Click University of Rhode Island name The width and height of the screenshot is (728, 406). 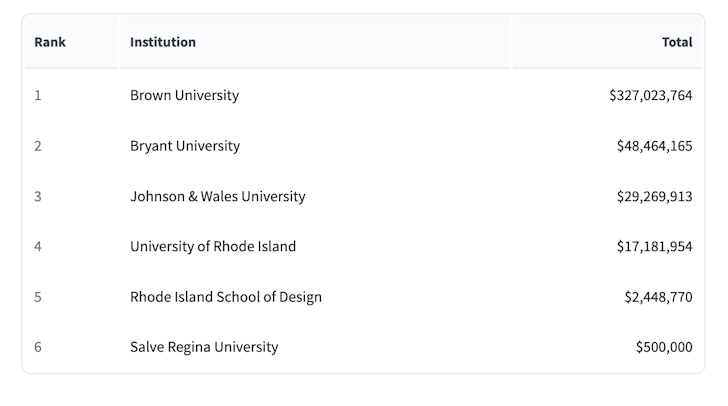[213, 247]
